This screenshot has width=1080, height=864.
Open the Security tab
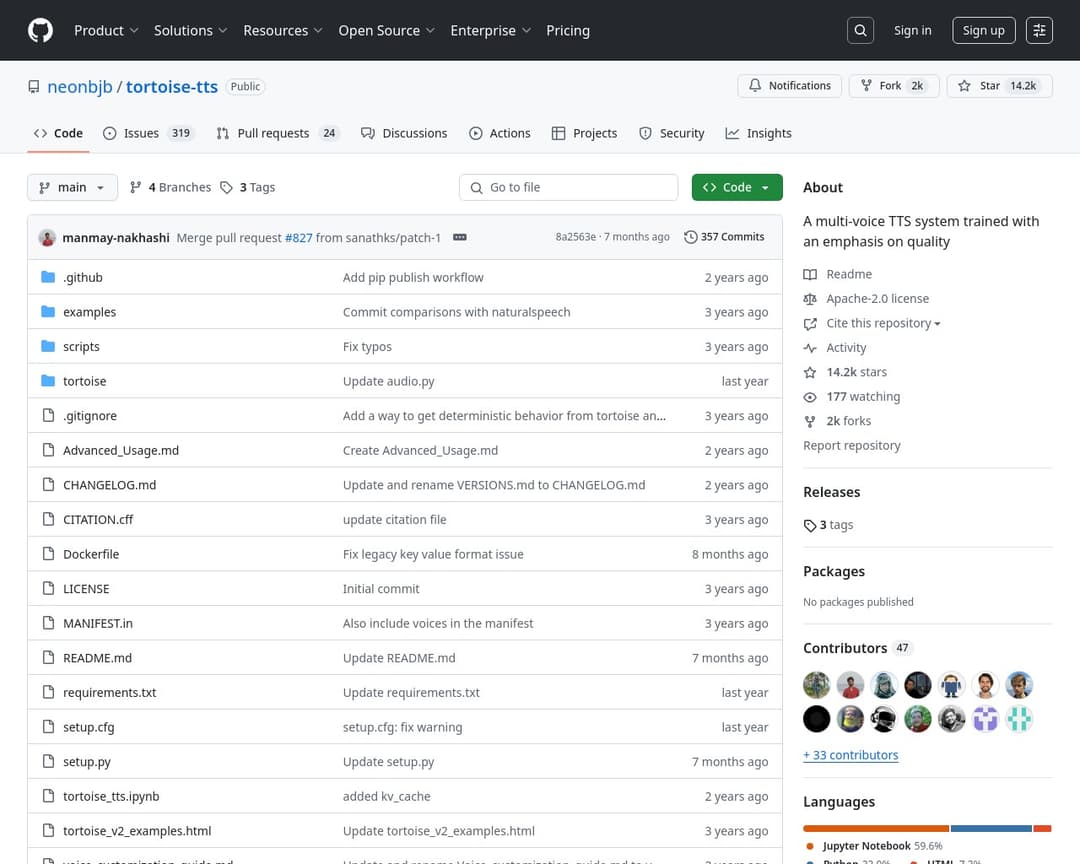pyautogui.click(x=672, y=133)
